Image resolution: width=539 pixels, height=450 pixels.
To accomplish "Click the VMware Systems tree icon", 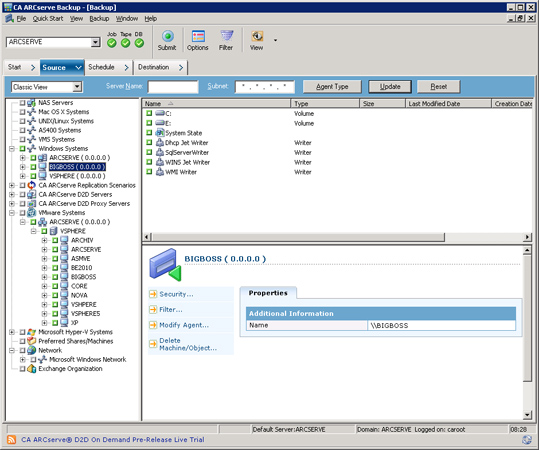I will pyautogui.click(x=31, y=212).
